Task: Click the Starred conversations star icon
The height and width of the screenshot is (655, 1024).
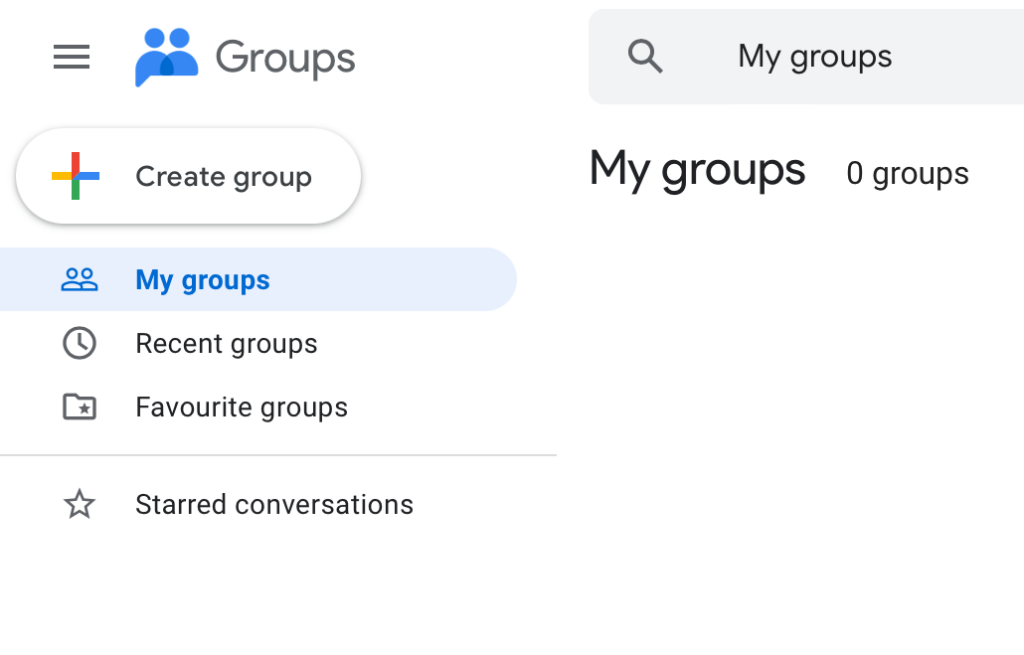Action: point(78,504)
